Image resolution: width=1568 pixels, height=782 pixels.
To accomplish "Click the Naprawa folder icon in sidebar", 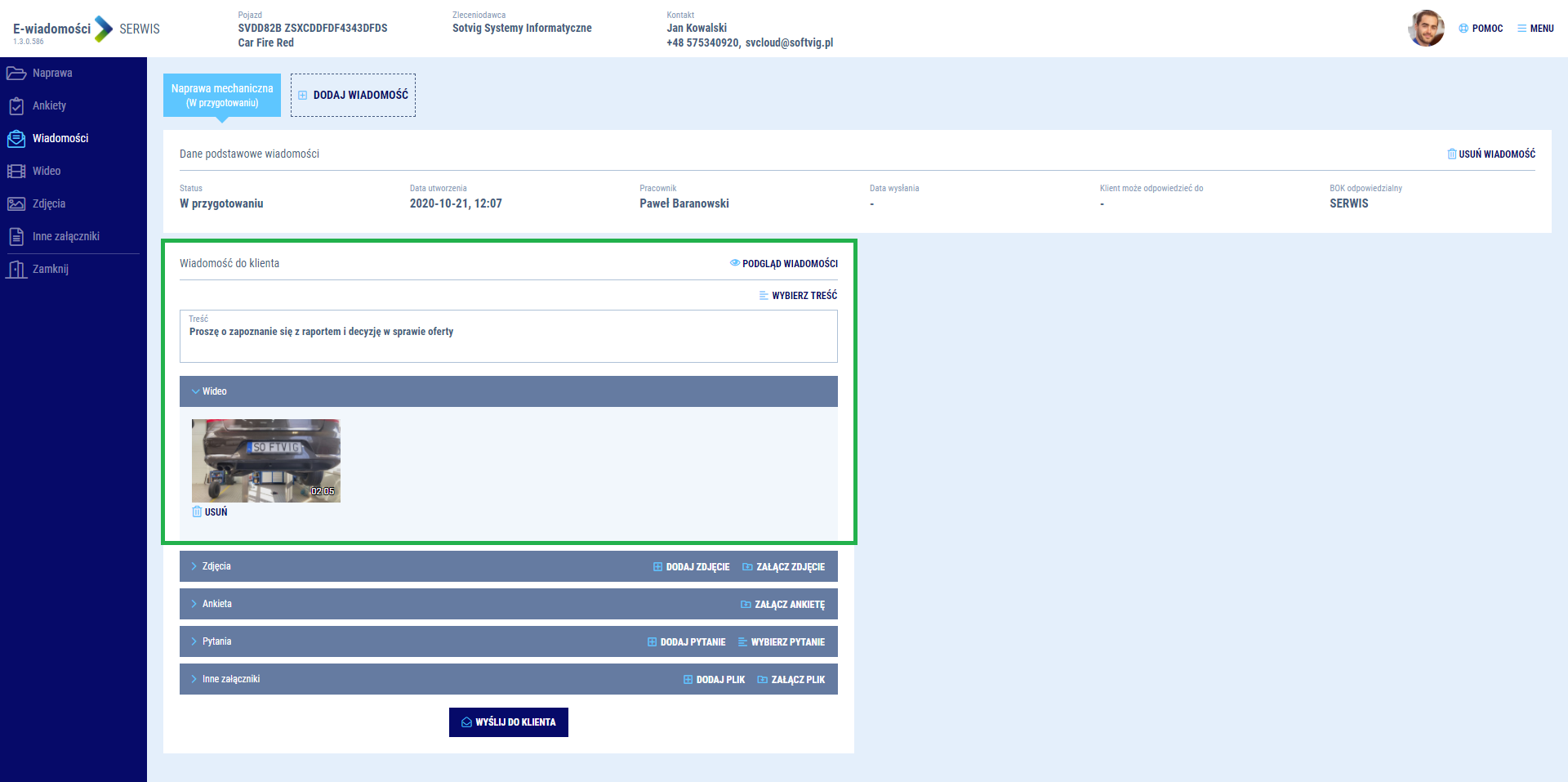I will point(16,74).
